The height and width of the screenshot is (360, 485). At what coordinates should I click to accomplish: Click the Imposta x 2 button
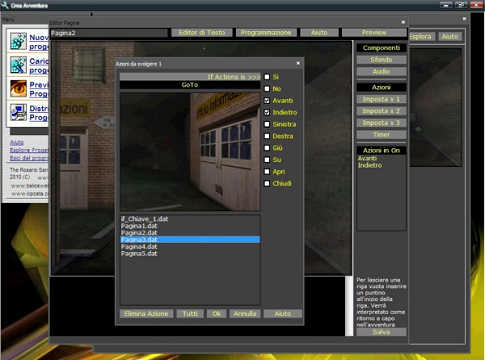tap(381, 111)
